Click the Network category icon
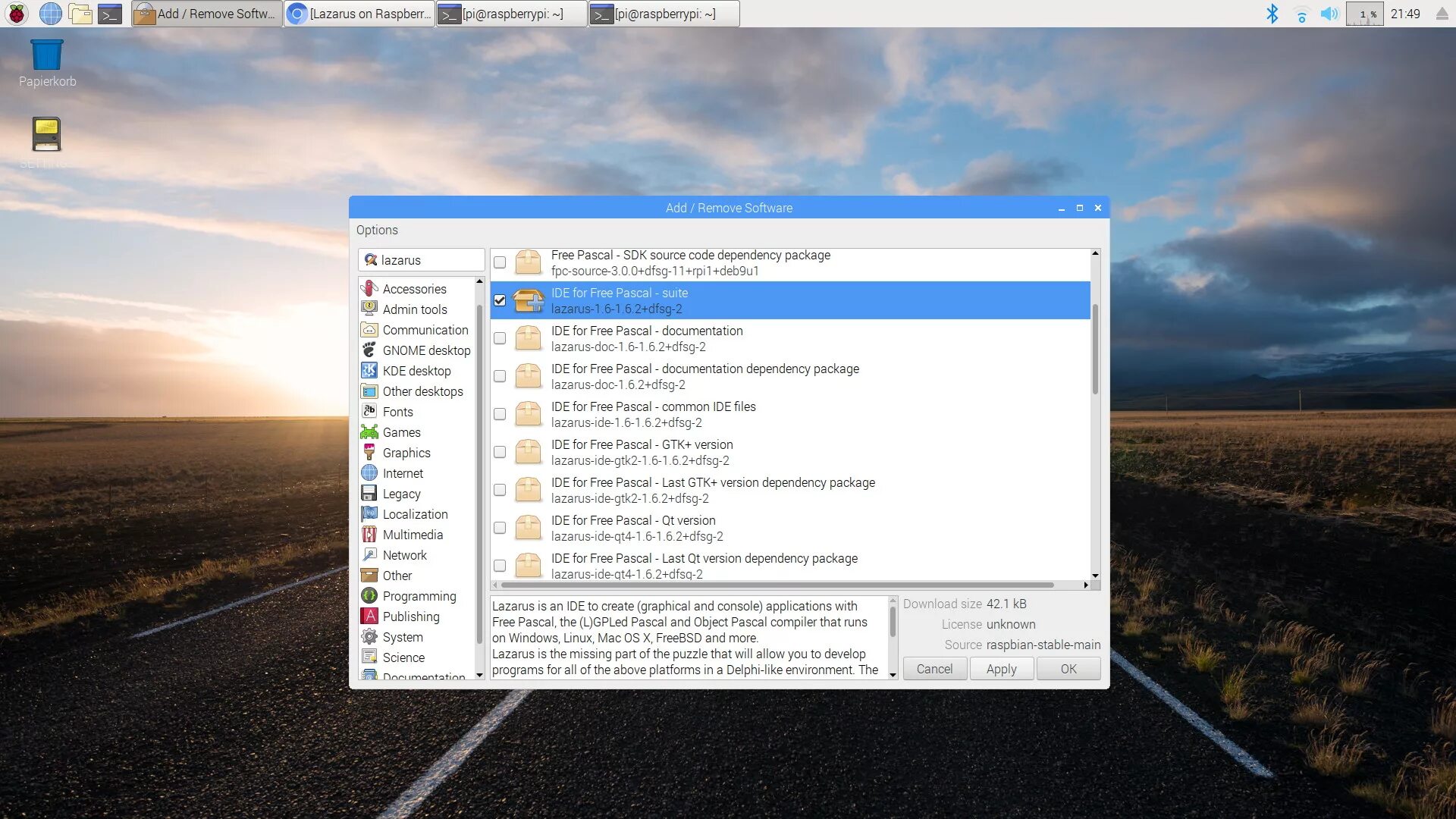 [370, 555]
